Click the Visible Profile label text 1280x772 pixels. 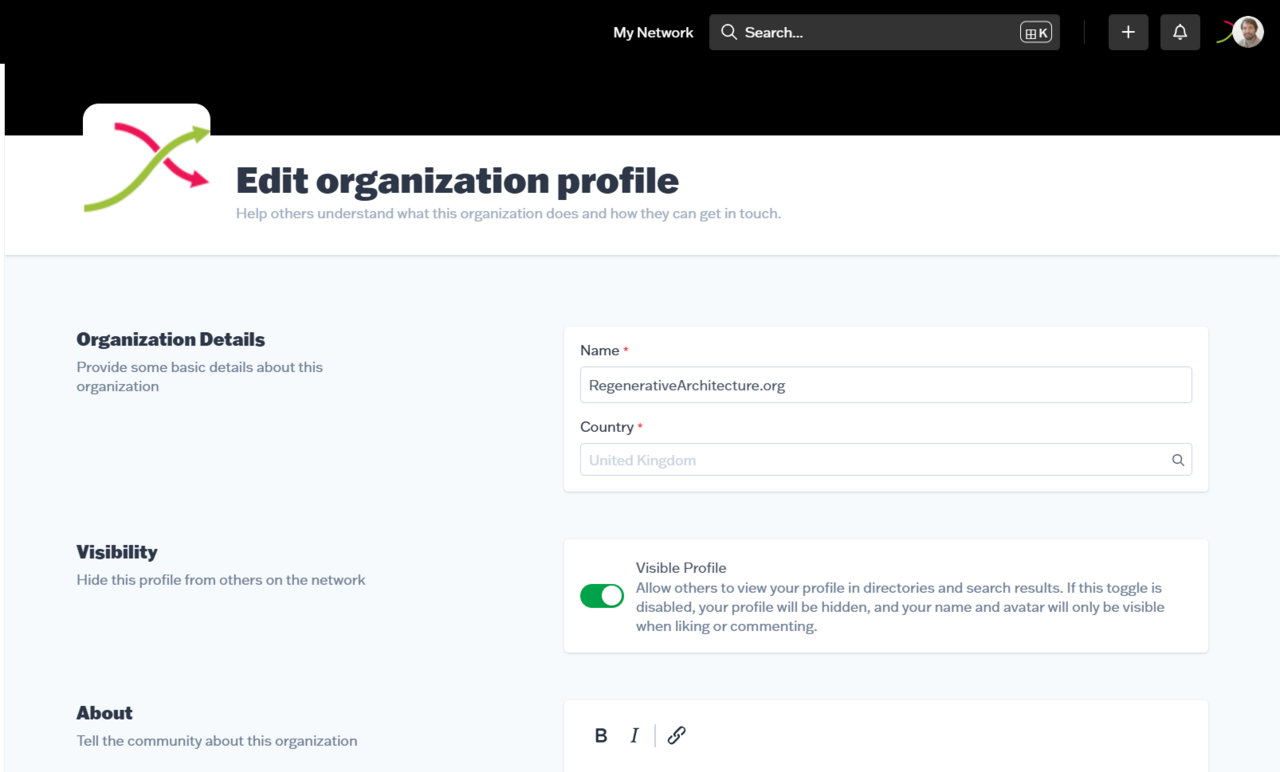[683, 567]
